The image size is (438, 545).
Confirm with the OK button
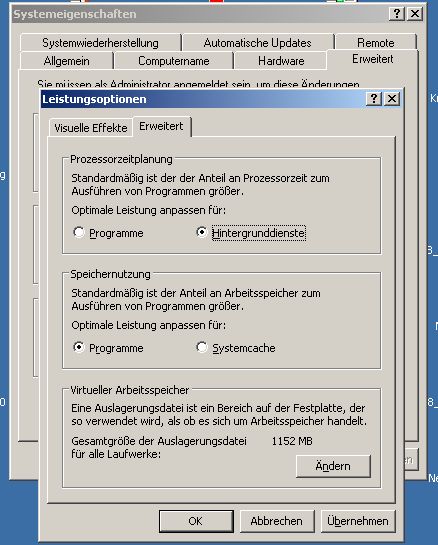pos(196,521)
